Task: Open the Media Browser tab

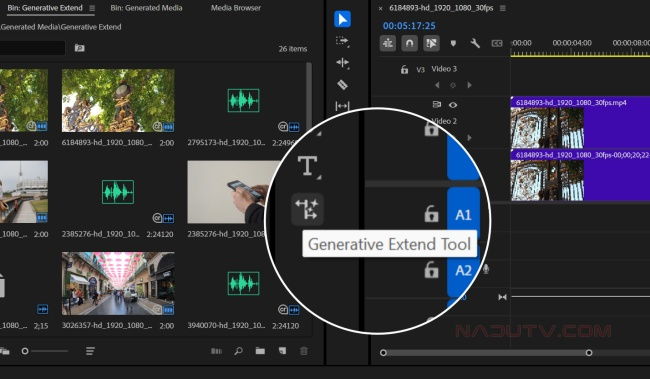Action: (236, 8)
